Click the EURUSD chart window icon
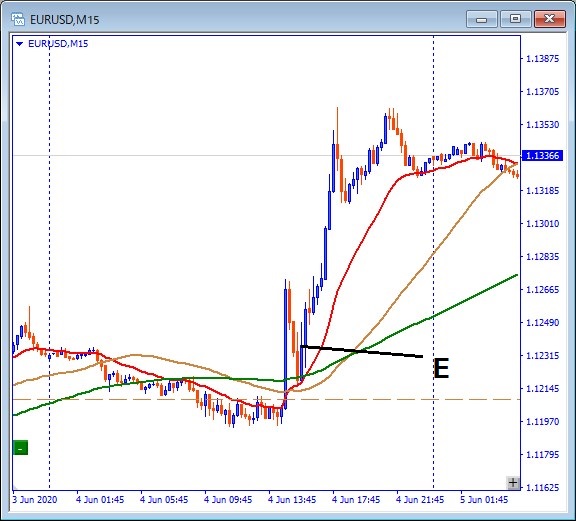Image resolution: width=576 pixels, height=521 pixels. click(18, 19)
